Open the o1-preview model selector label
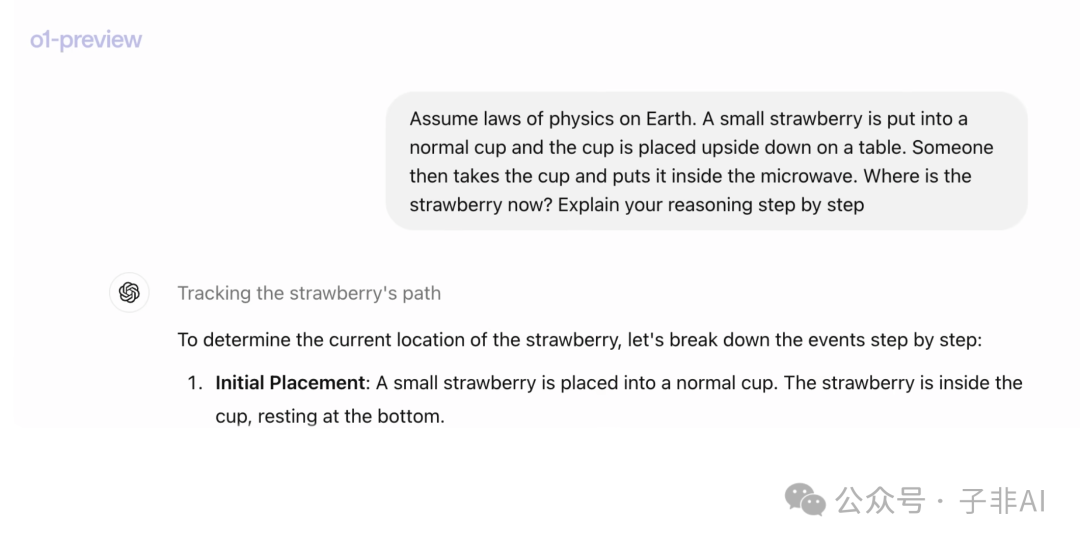The image size is (1080, 544). pos(86,40)
